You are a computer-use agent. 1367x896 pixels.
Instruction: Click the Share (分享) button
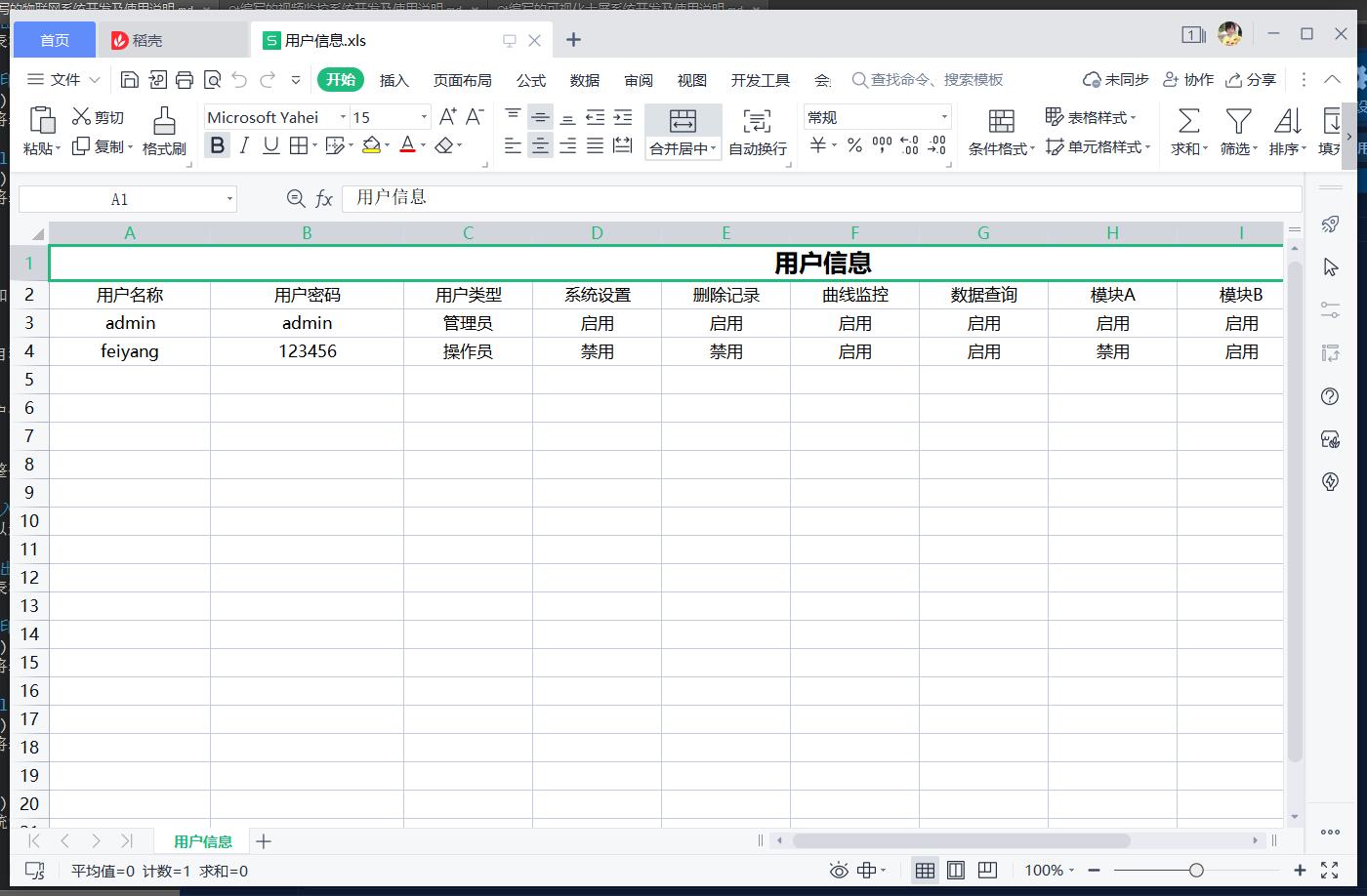click(1251, 80)
